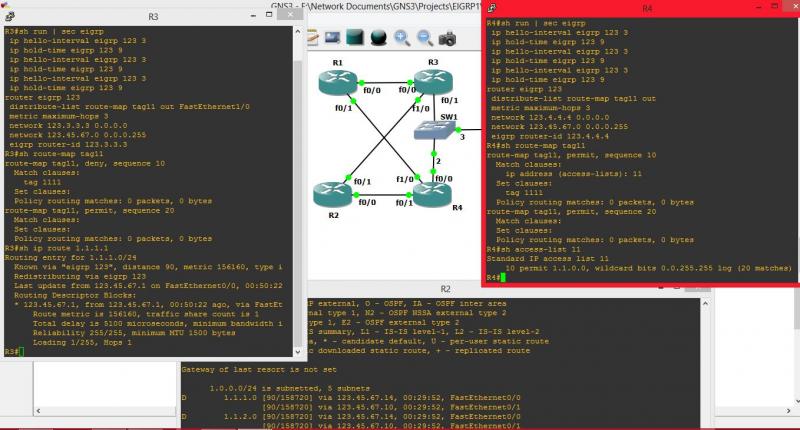The height and width of the screenshot is (430, 800).
Task: Select router R3 in the topology
Action: (x=433, y=82)
